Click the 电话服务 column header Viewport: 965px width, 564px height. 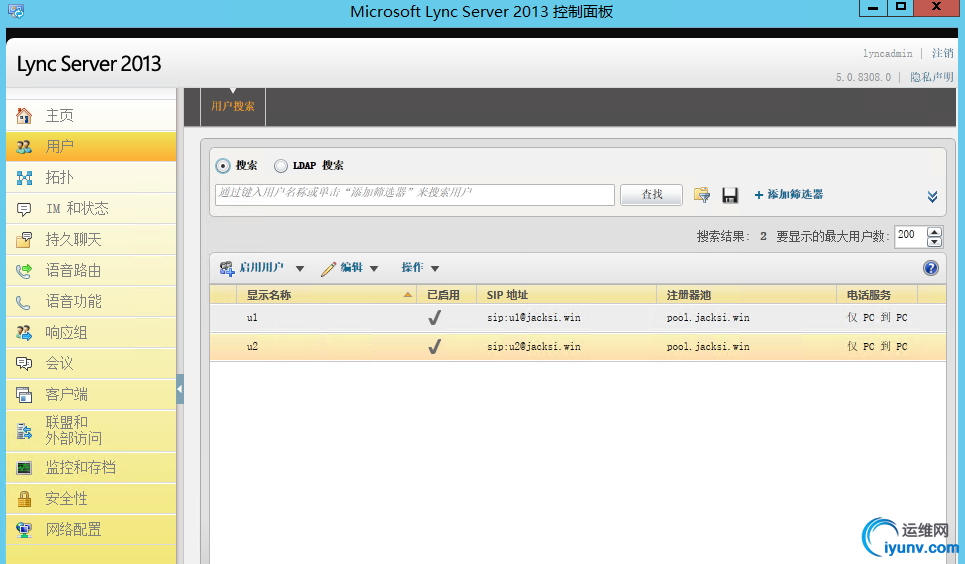click(877, 295)
